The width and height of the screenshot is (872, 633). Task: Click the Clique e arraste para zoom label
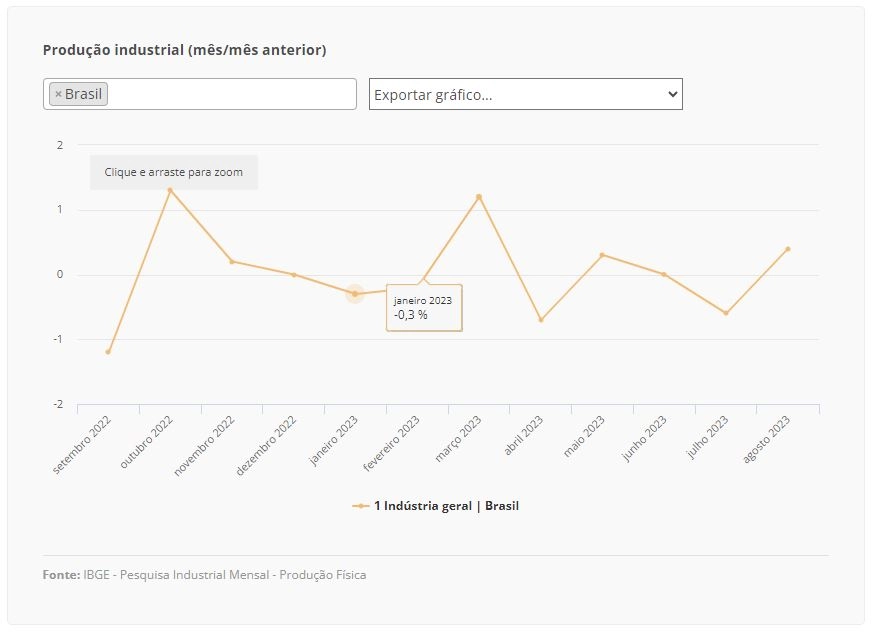coord(174,172)
